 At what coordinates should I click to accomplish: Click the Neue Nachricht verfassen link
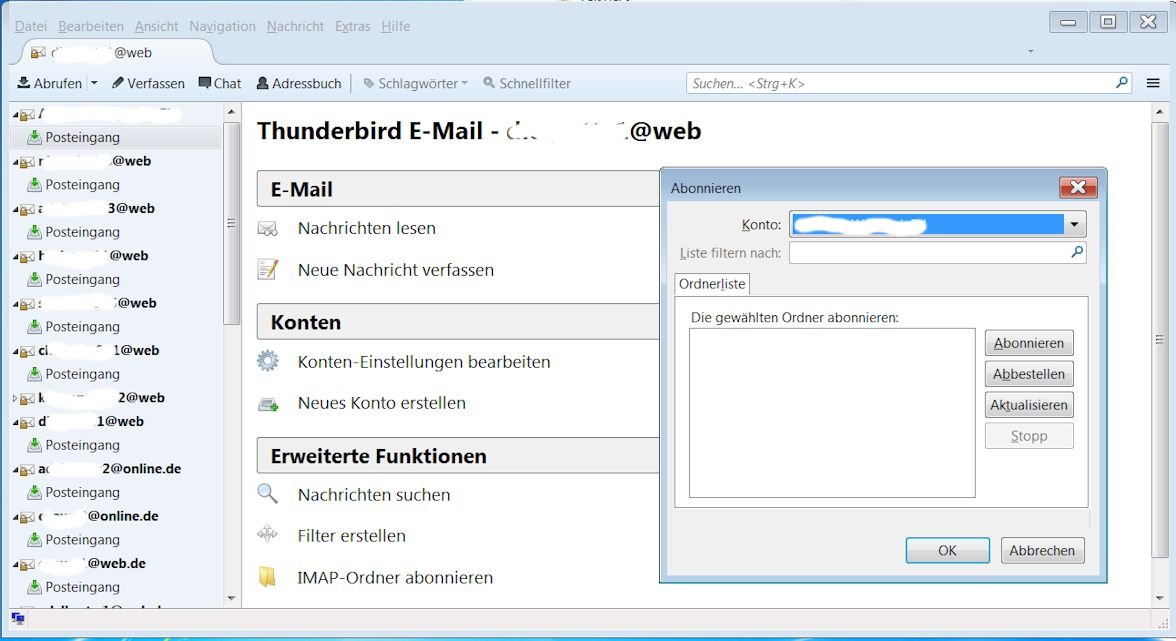[x=395, y=270]
